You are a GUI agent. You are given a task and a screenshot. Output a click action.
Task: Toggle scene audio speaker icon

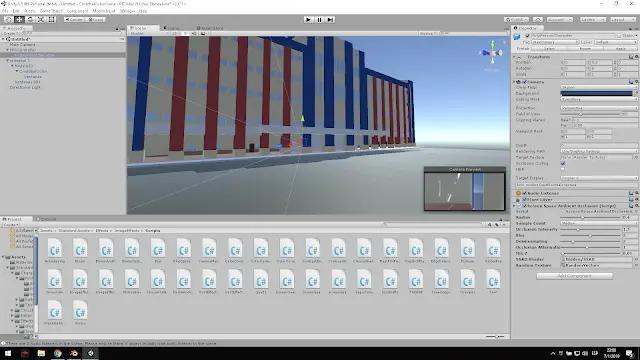[x=194, y=33]
